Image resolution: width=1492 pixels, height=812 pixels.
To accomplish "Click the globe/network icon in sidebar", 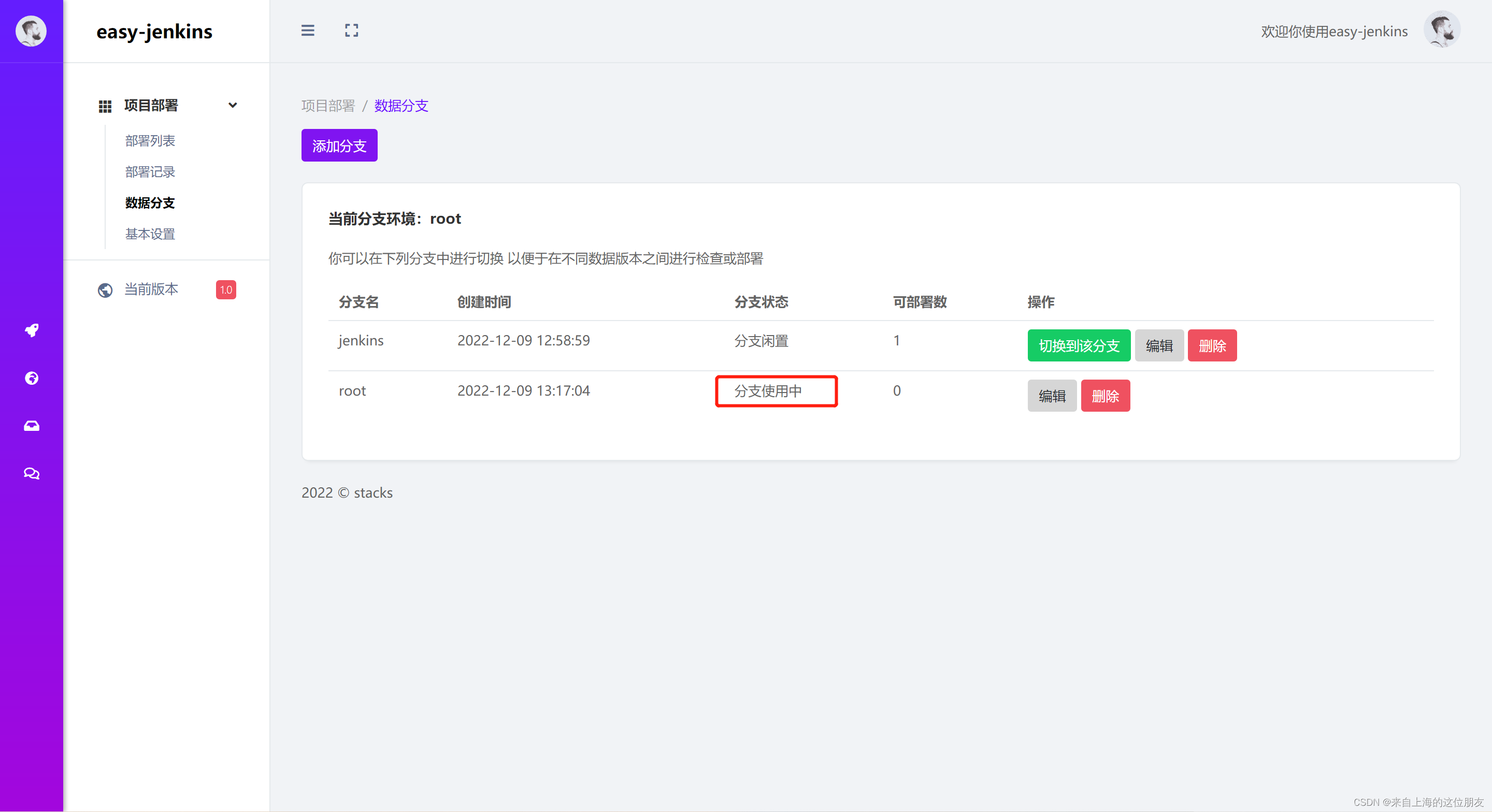I will (31, 378).
